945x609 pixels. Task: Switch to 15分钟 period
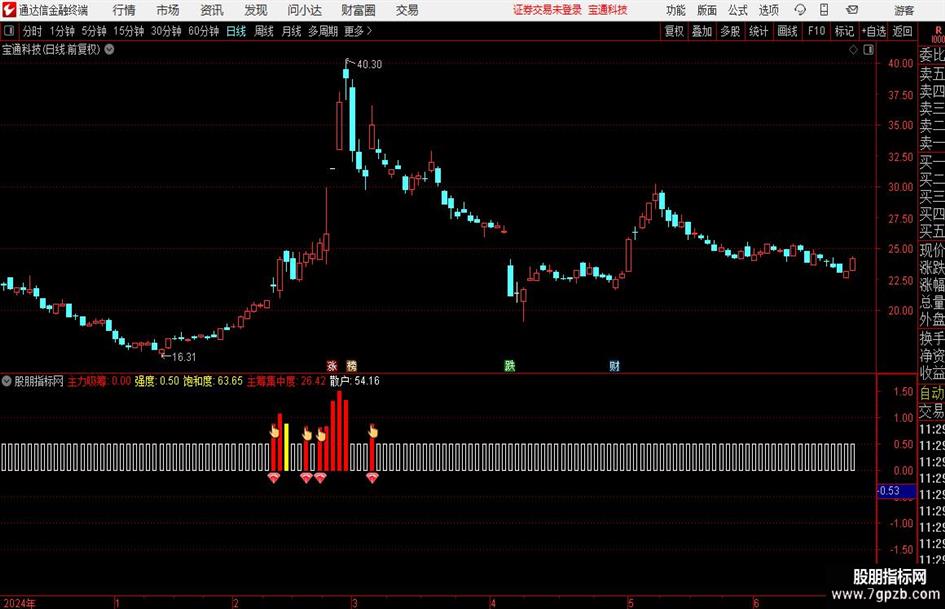coord(129,31)
